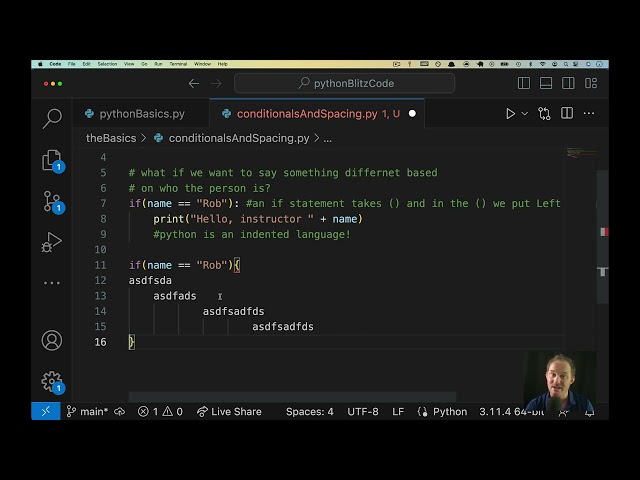Click the code minimap at editor top right
This screenshot has height=480, width=640.
tap(581, 152)
